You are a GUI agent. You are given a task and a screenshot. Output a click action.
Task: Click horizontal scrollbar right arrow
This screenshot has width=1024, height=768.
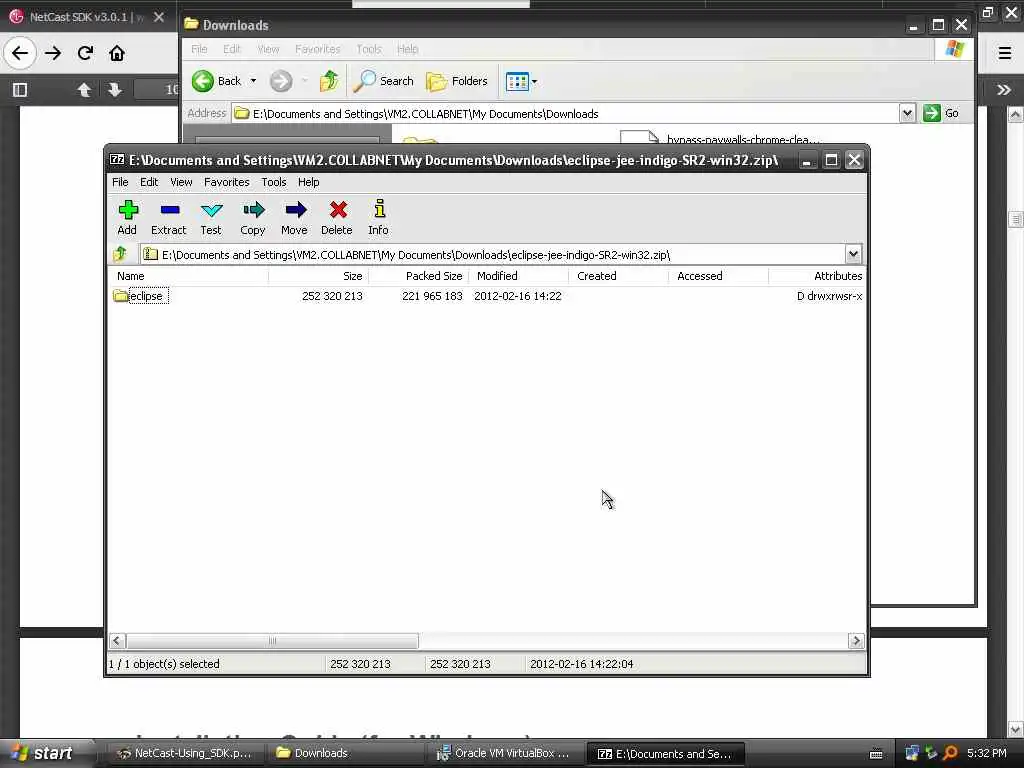tap(856, 641)
